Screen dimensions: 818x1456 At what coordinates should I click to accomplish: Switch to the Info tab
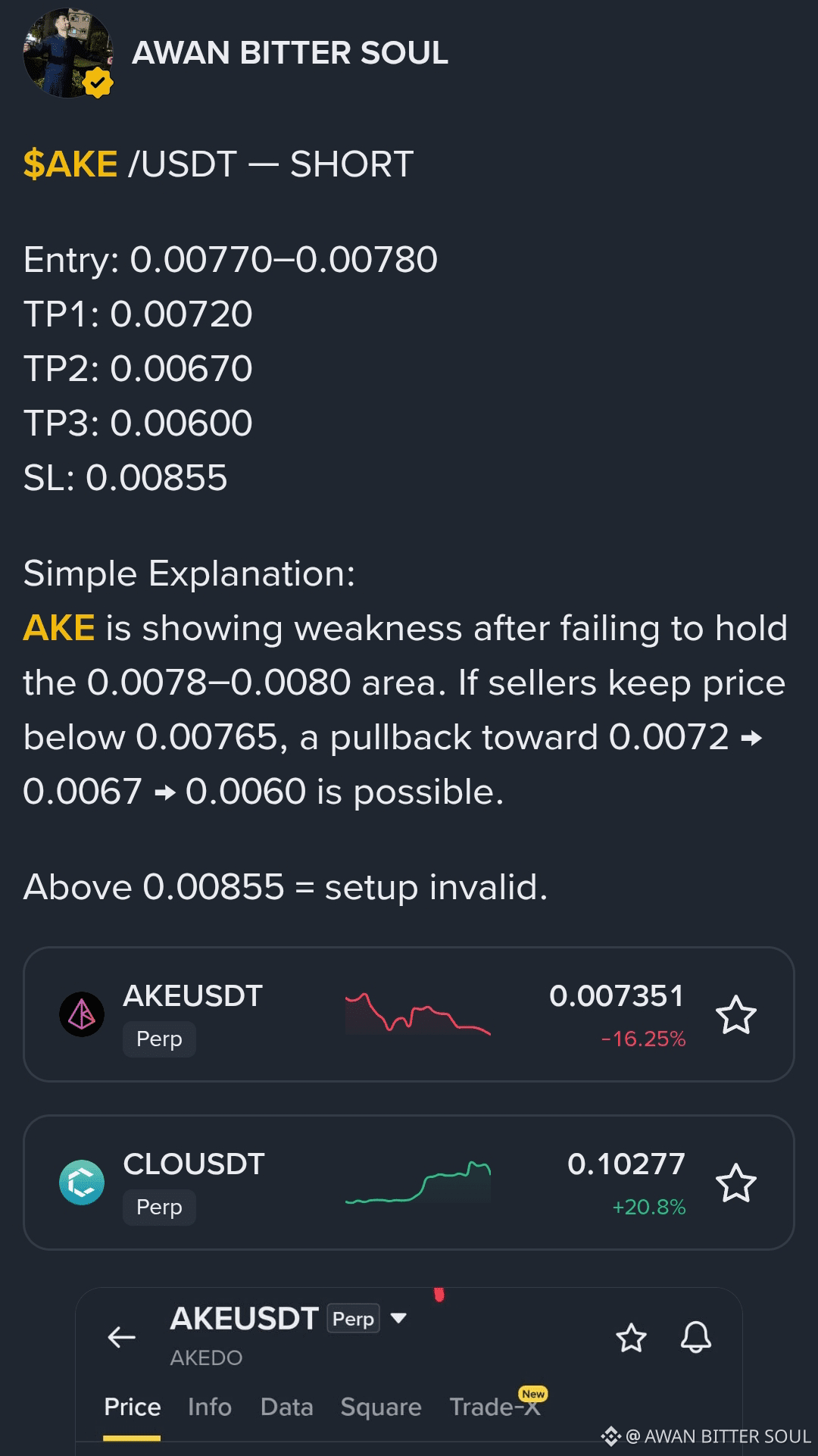point(210,1407)
